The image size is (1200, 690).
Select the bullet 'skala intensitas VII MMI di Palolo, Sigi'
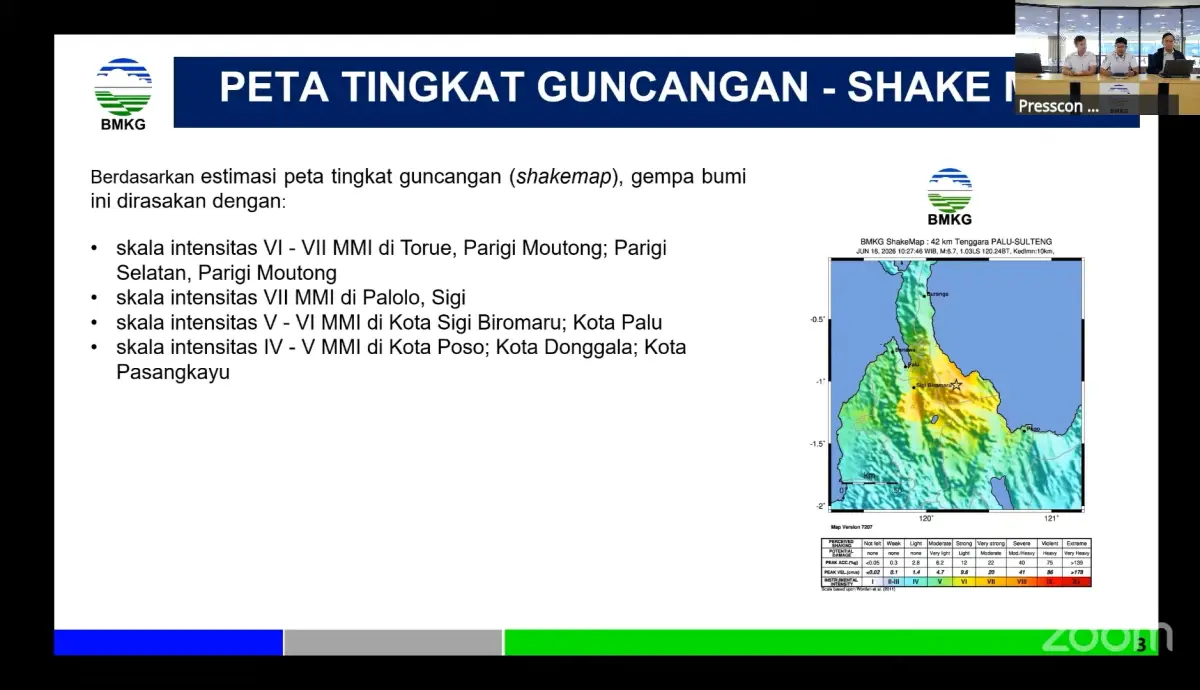291,297
